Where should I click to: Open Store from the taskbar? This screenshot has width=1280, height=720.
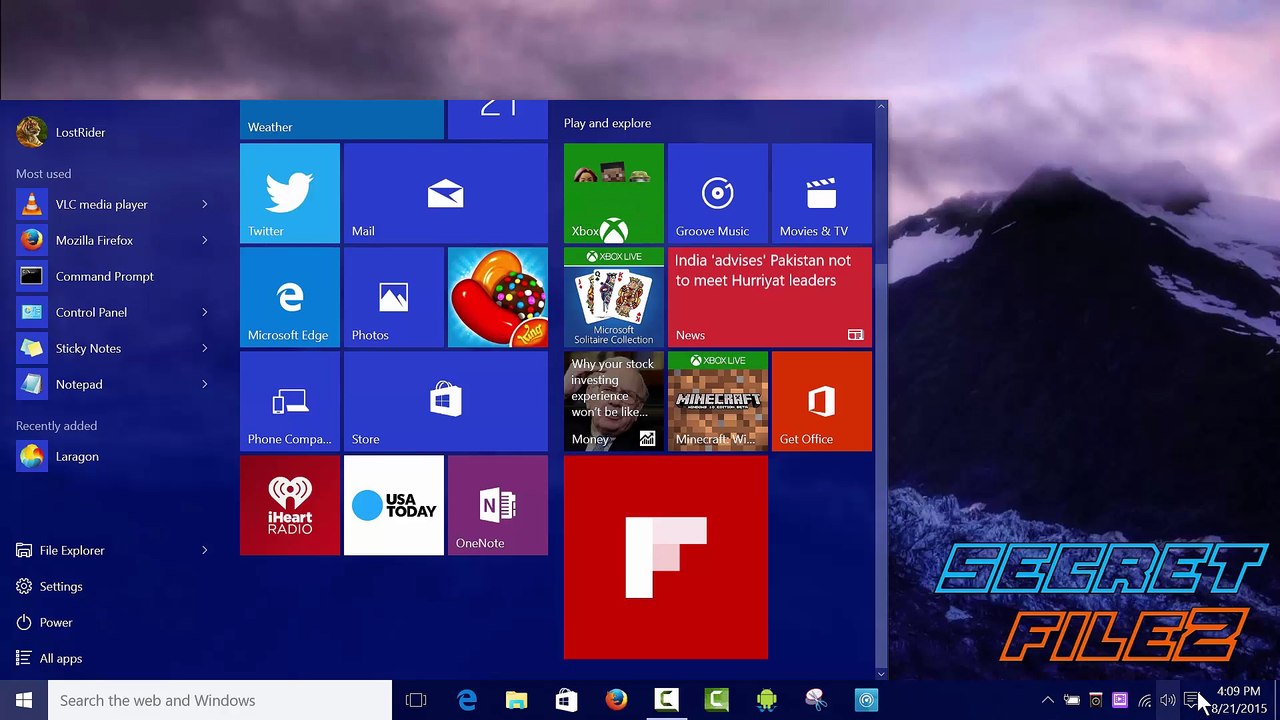(566, 700)
